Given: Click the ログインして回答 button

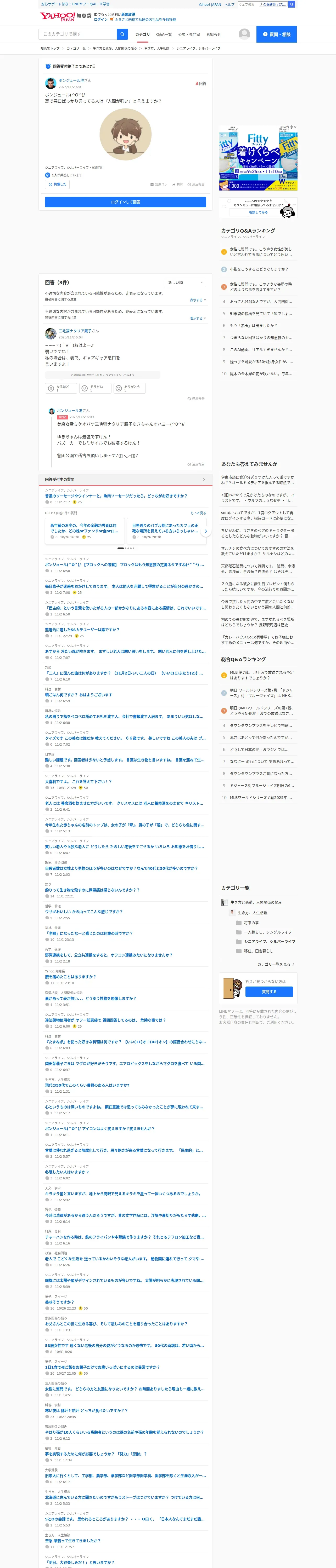Looking at the screenshot, I should (x=126, y=202).
